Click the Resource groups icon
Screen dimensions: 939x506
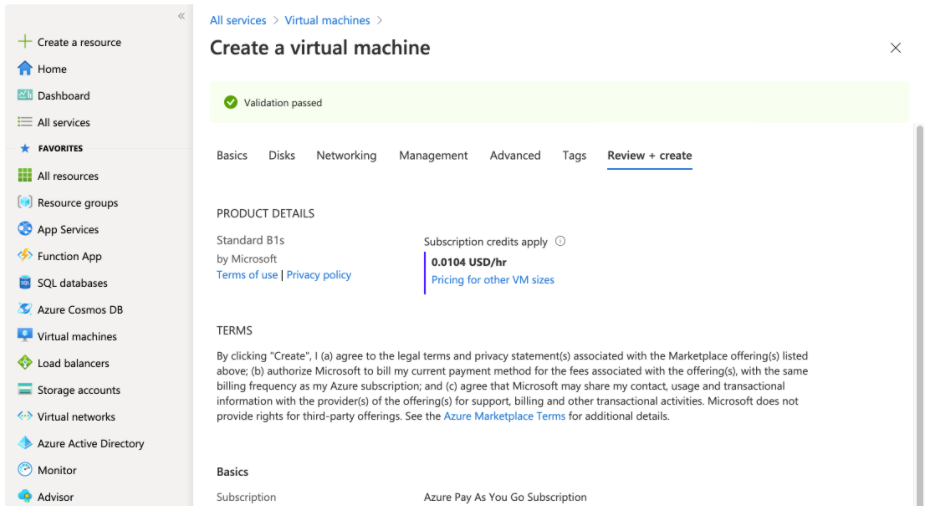(x=25, y=202)
